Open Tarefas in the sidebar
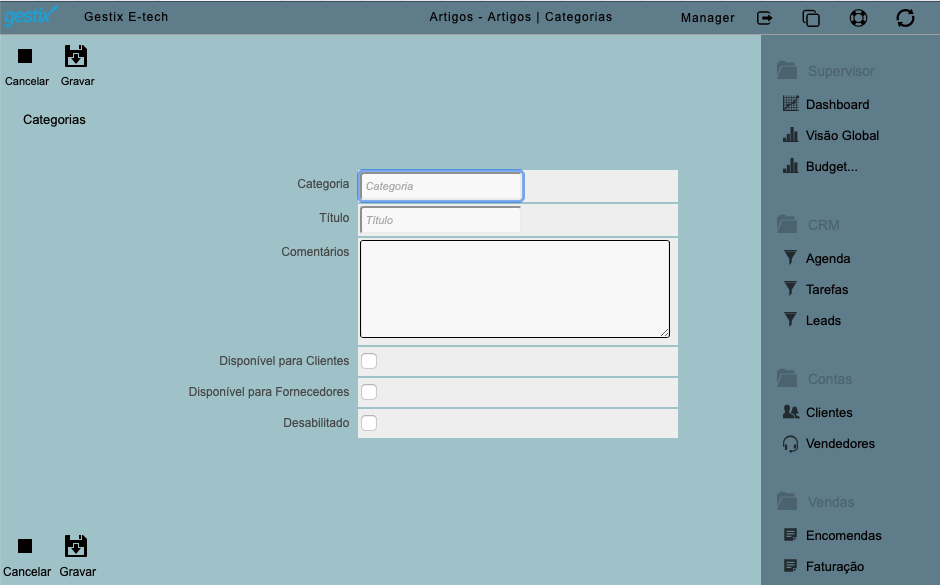 [827, 290]
